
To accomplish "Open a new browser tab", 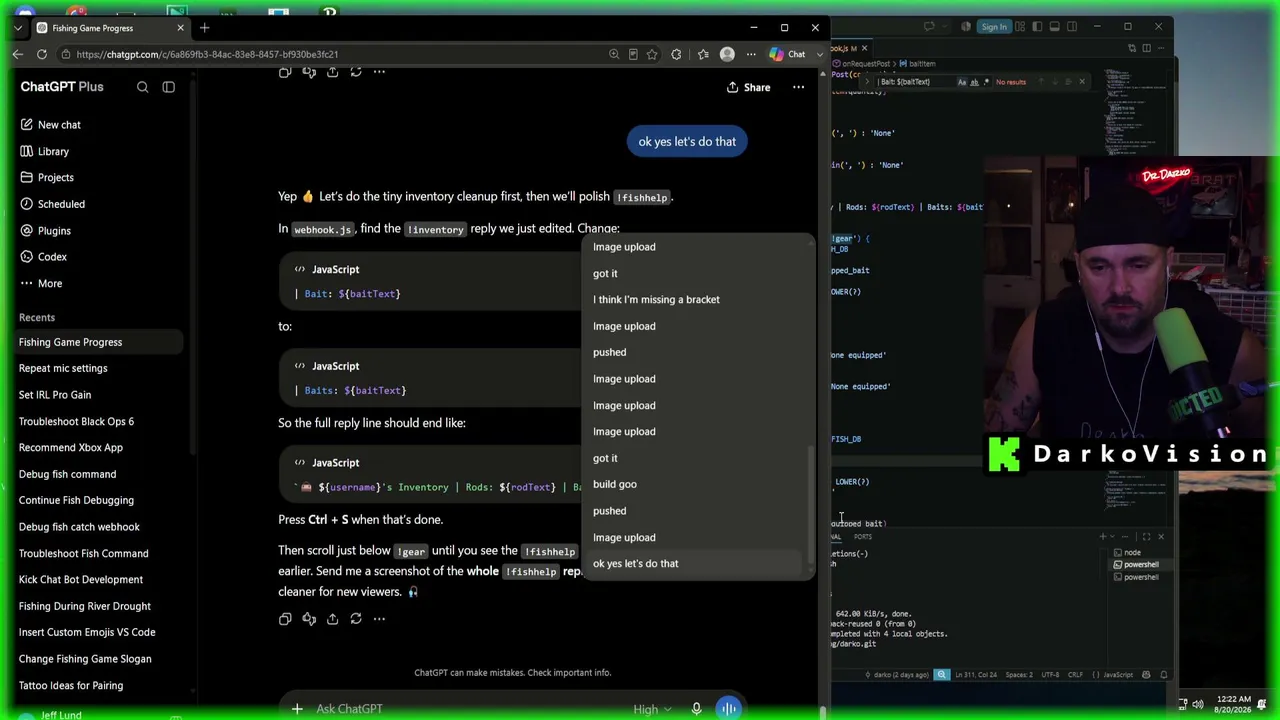I will coord(204,28).
